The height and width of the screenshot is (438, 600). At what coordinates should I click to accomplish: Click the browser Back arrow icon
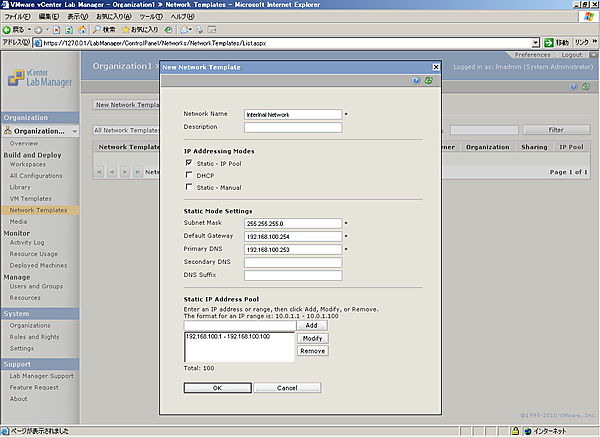[x=9, y=30]
